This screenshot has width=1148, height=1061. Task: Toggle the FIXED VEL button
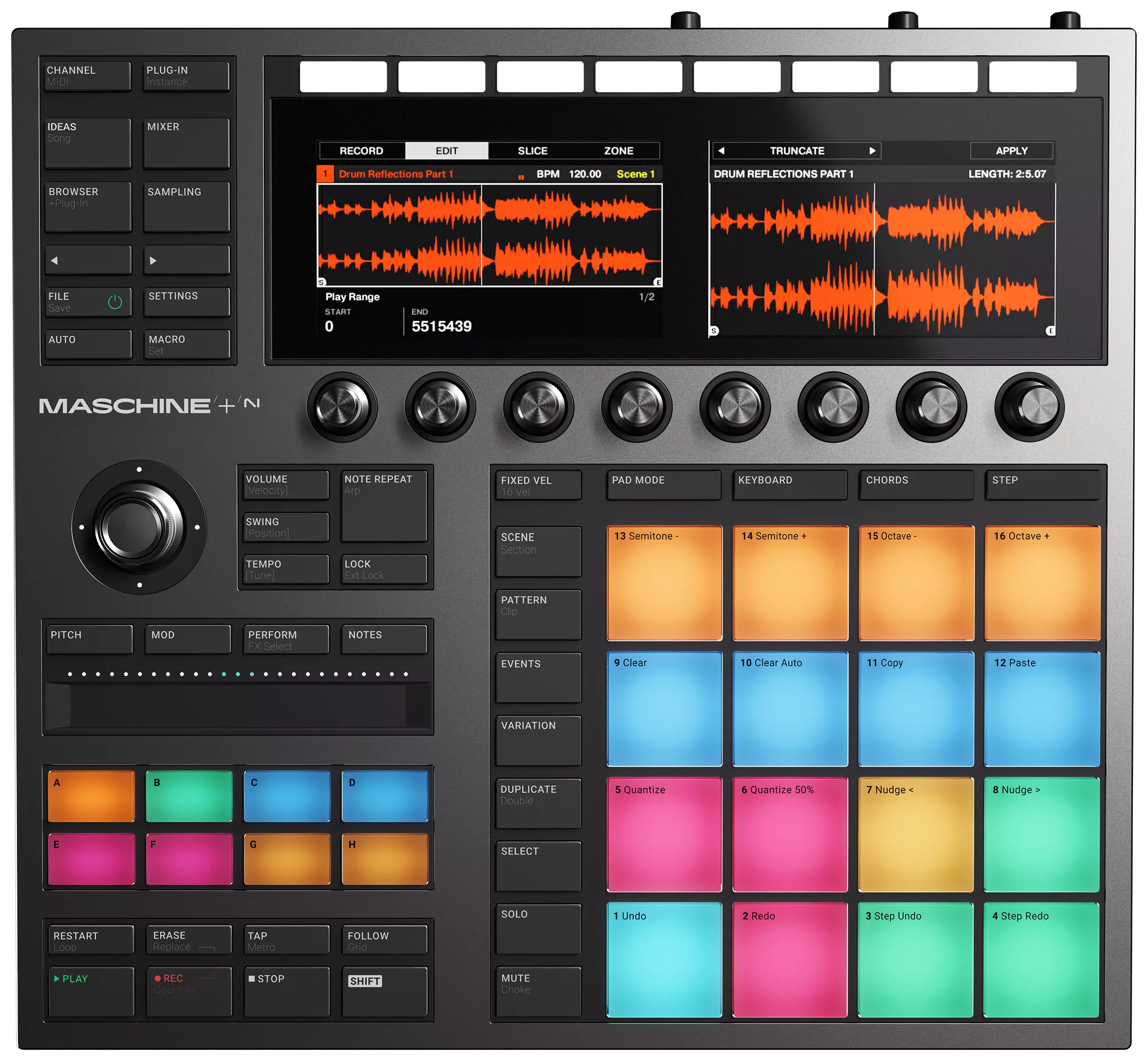pos(538,485)
